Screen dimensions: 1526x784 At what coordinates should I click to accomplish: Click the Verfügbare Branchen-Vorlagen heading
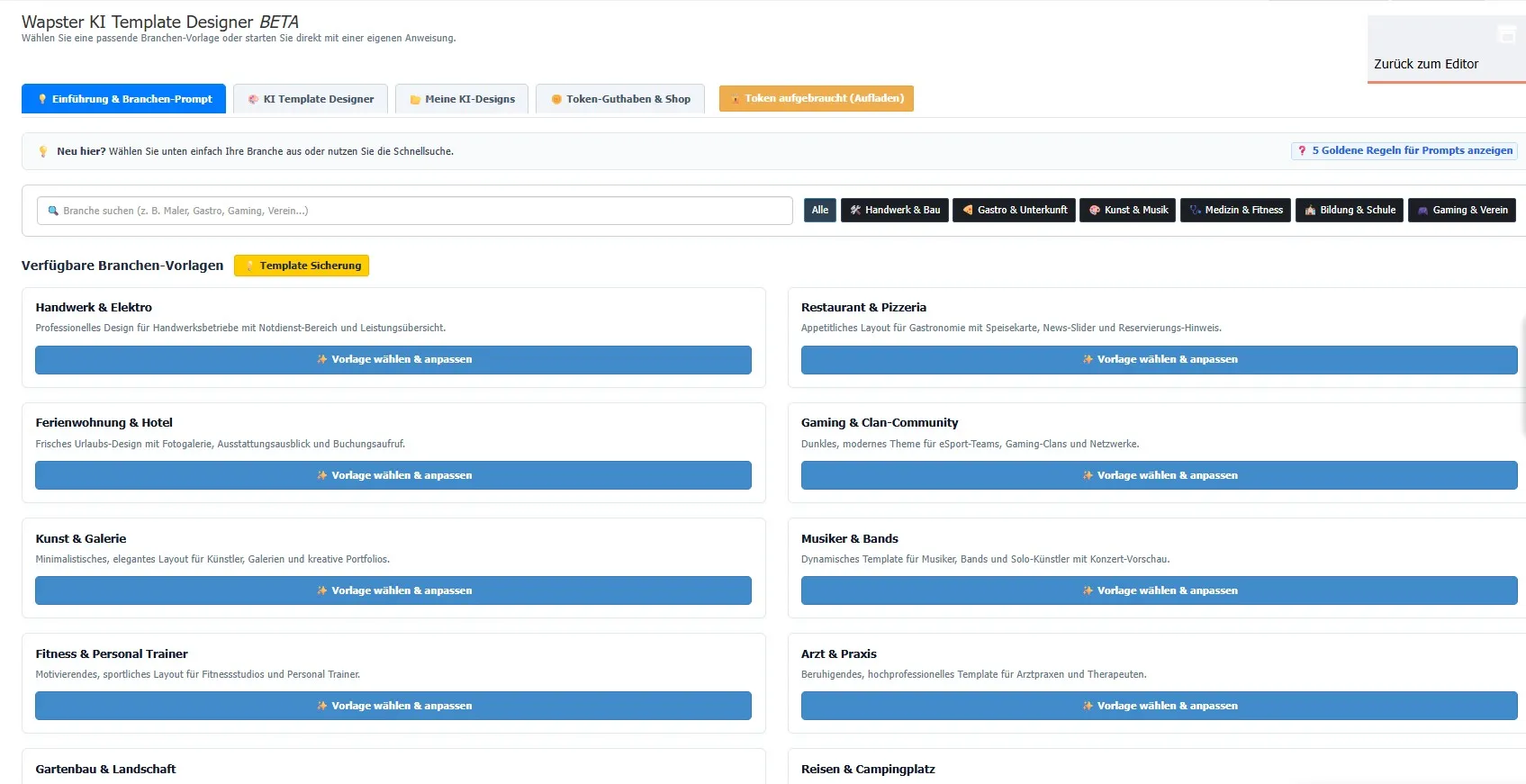point(122,266)
